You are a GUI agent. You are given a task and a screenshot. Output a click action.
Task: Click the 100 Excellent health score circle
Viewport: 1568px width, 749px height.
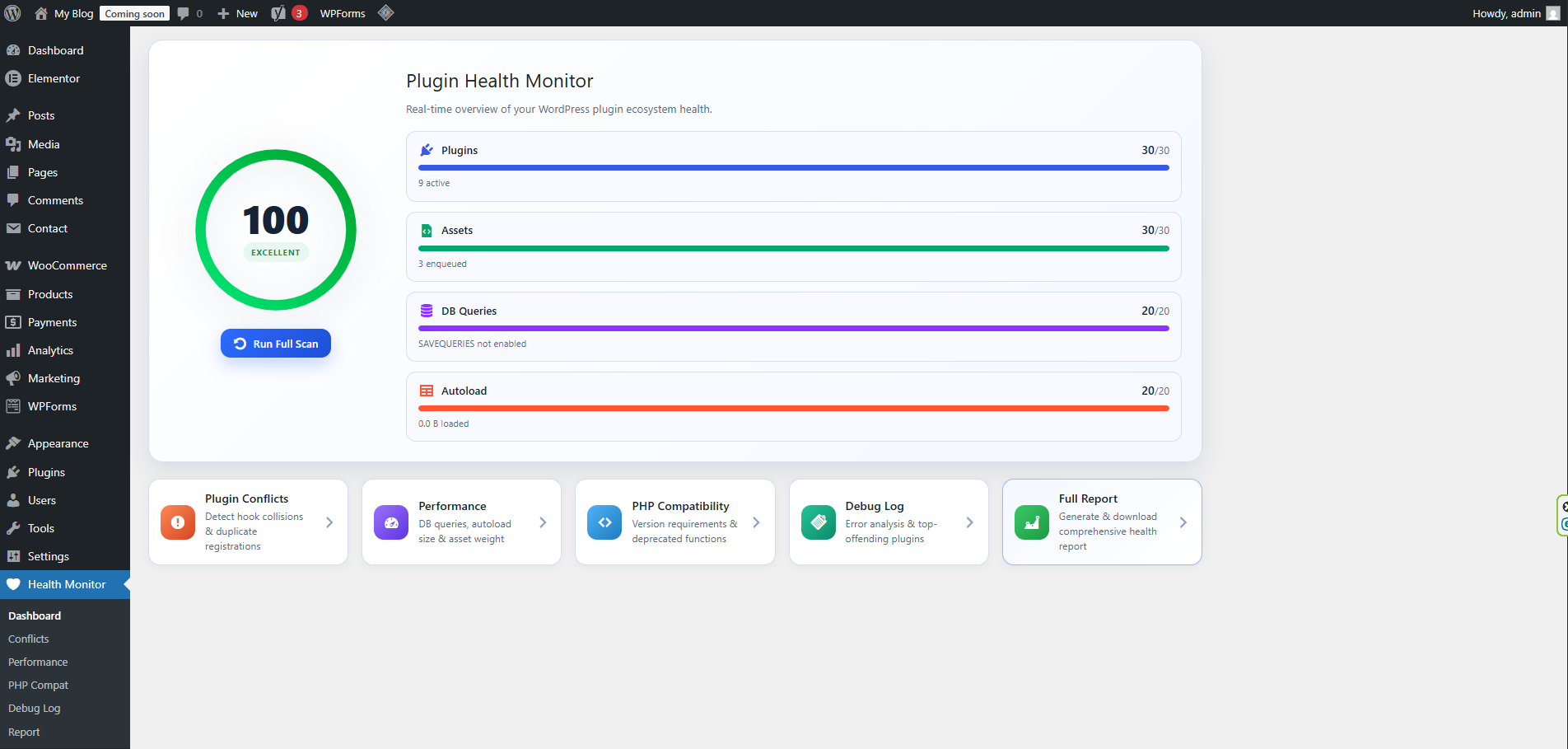276,230
